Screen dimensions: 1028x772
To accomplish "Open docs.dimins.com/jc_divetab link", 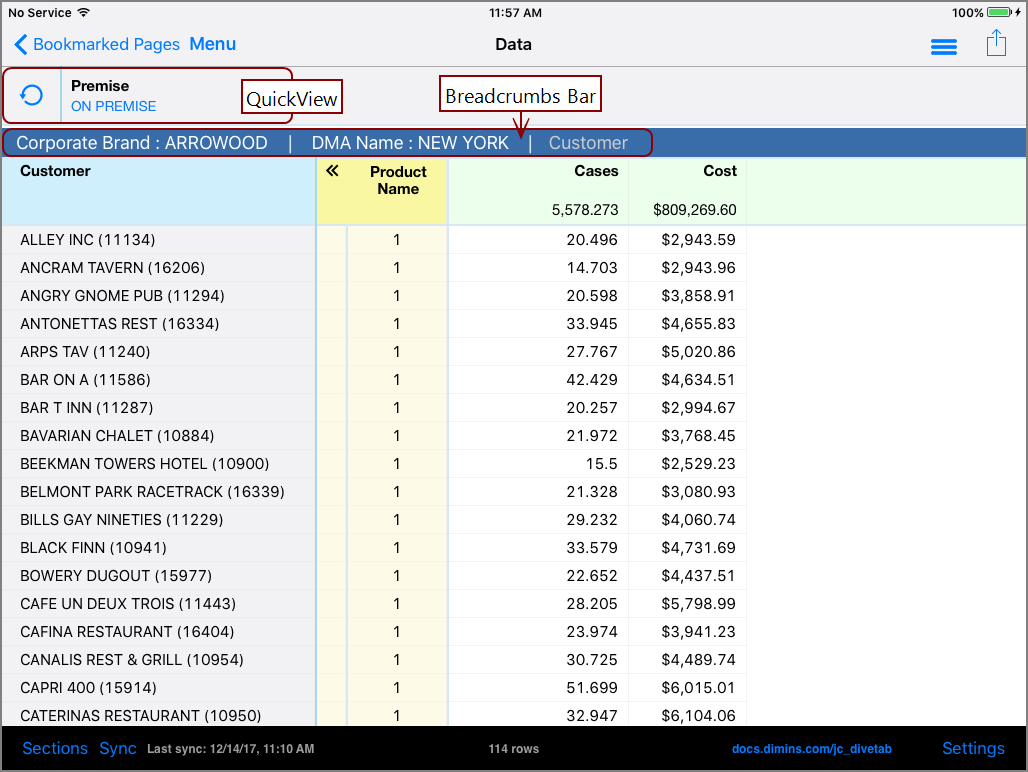I will 811,749.
